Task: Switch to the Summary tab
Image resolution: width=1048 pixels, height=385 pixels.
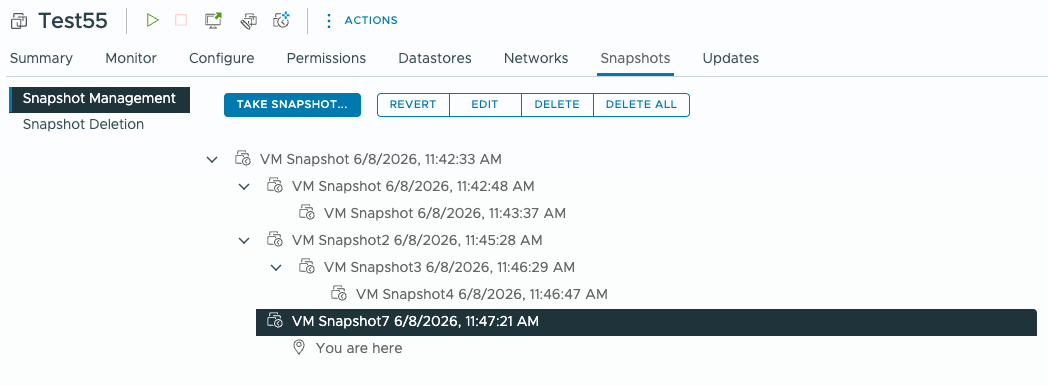Action: tap(41, 58)
